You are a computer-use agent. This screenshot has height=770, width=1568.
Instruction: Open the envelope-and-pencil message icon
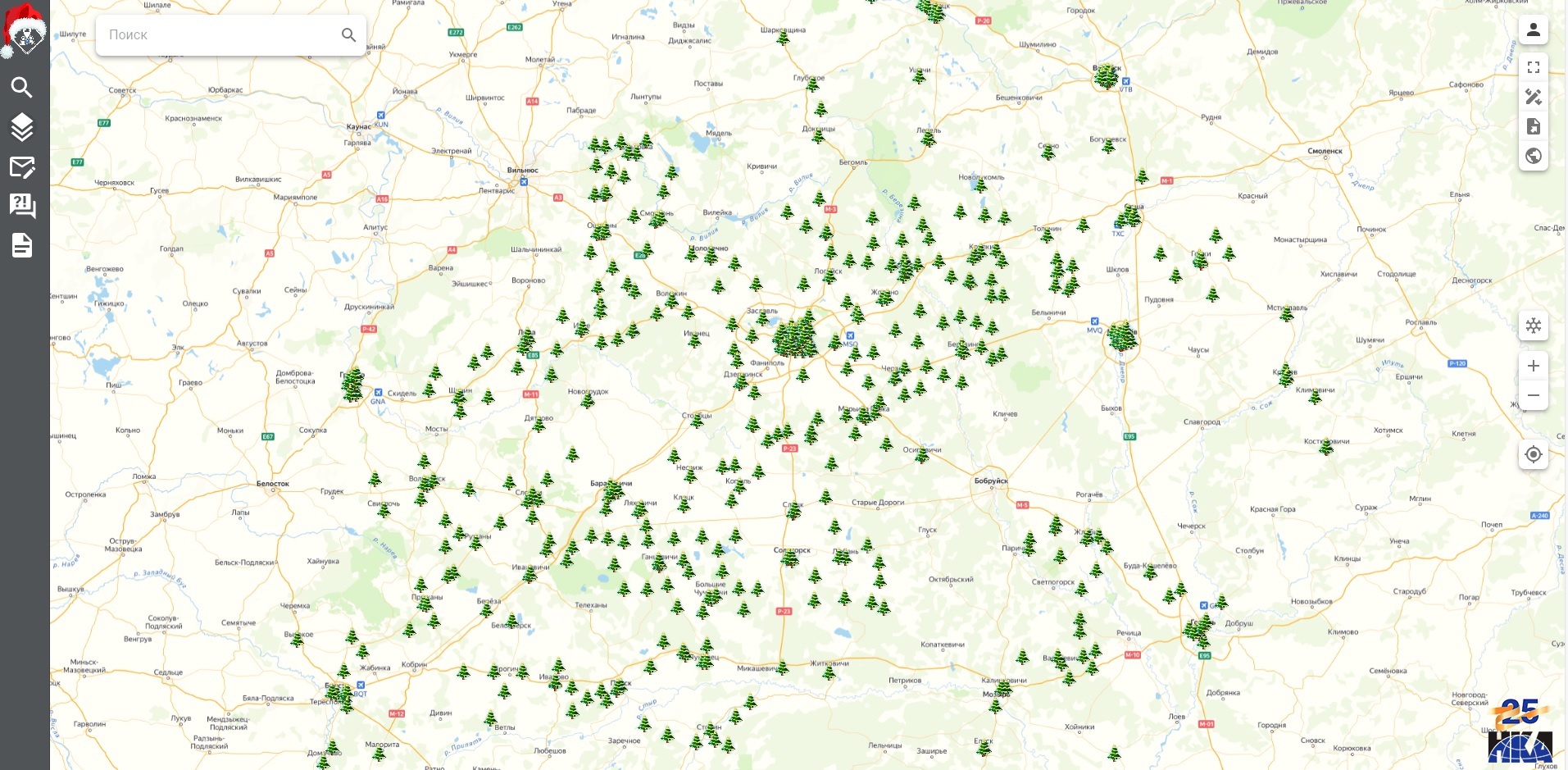pos(22,167)
